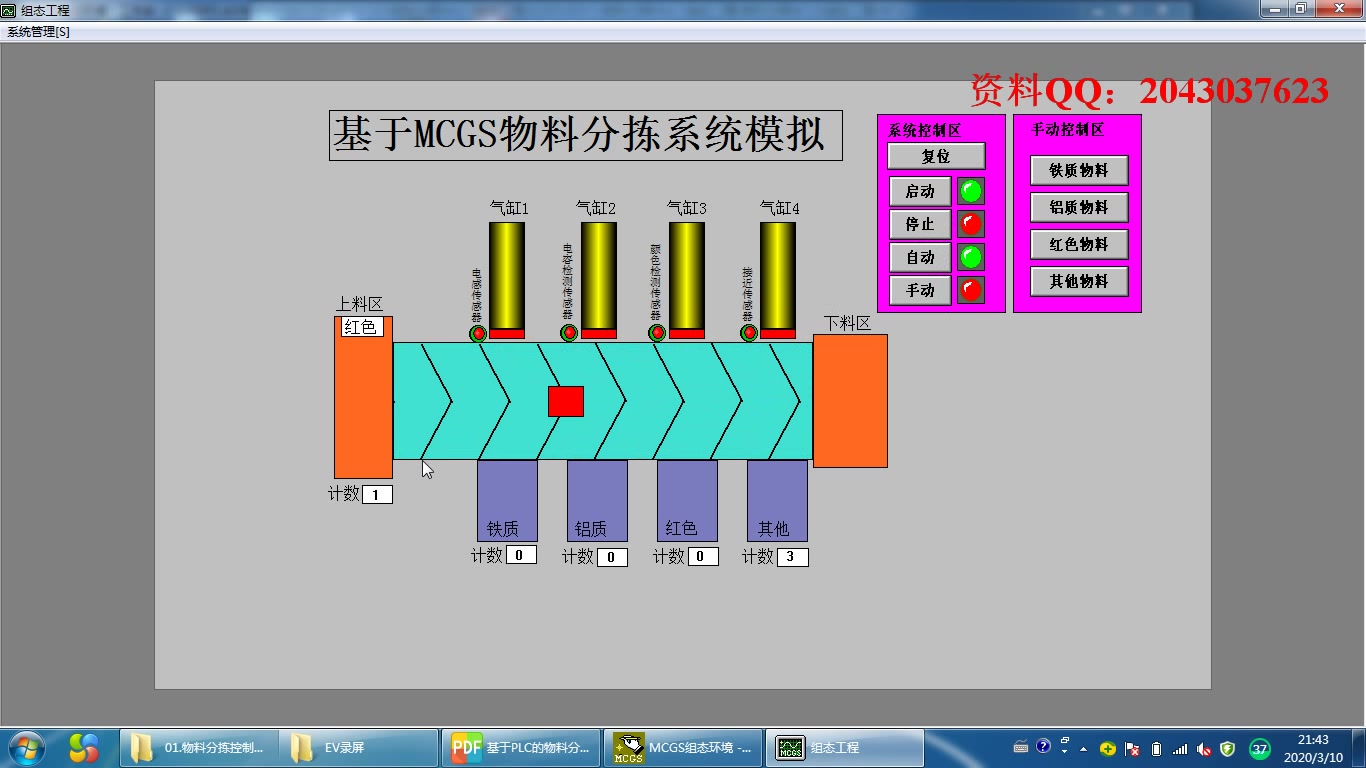Click the 气缸4 label
Viewport: 1366px width, 768px height.
pyautogui.click(x=780, y=208)
